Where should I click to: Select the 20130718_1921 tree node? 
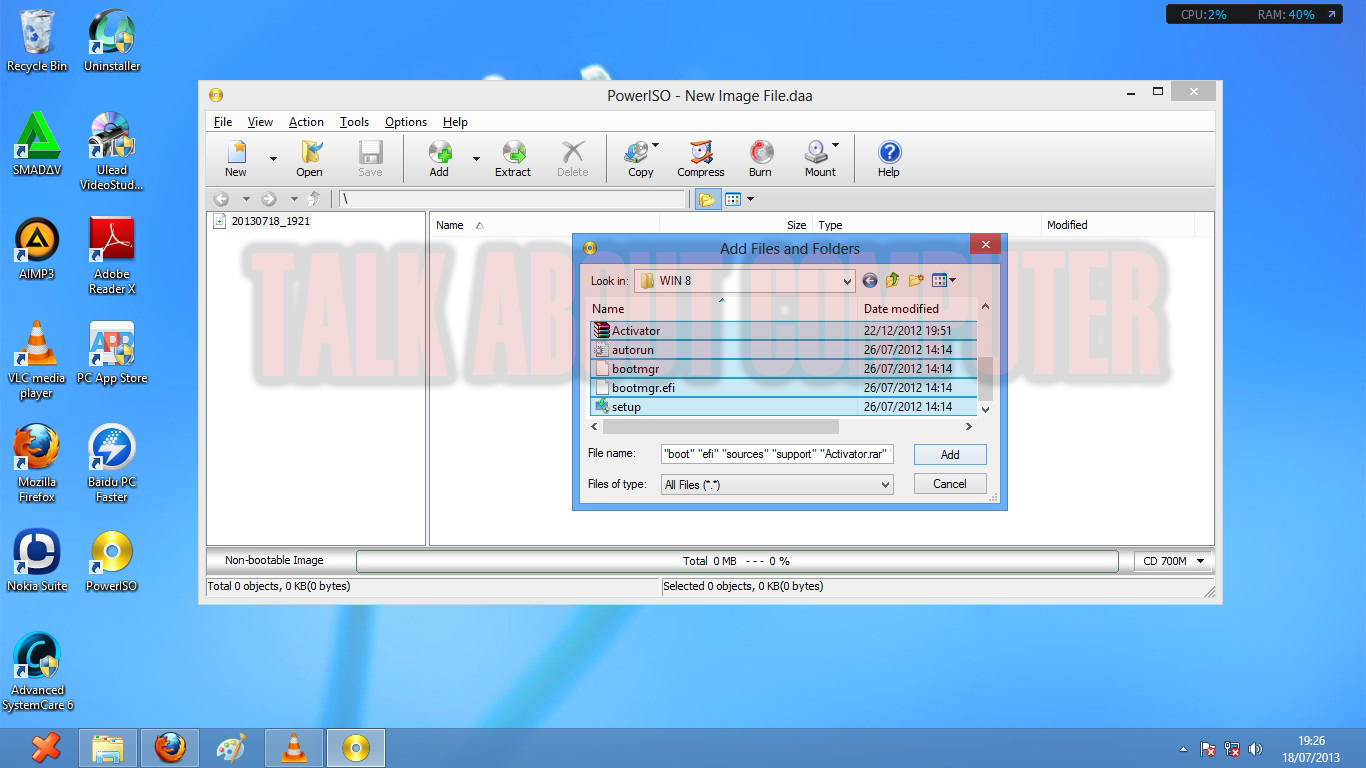click(270, 221)
